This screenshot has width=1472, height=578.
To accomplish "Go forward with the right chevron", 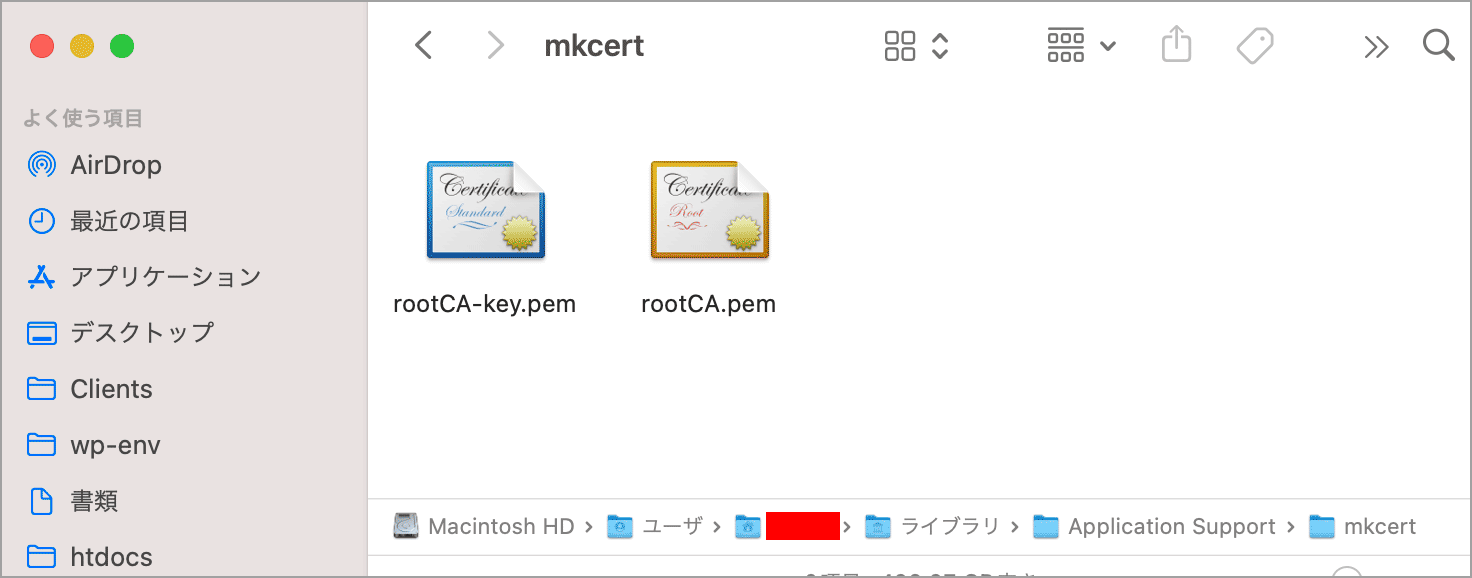I will (494, 45).
